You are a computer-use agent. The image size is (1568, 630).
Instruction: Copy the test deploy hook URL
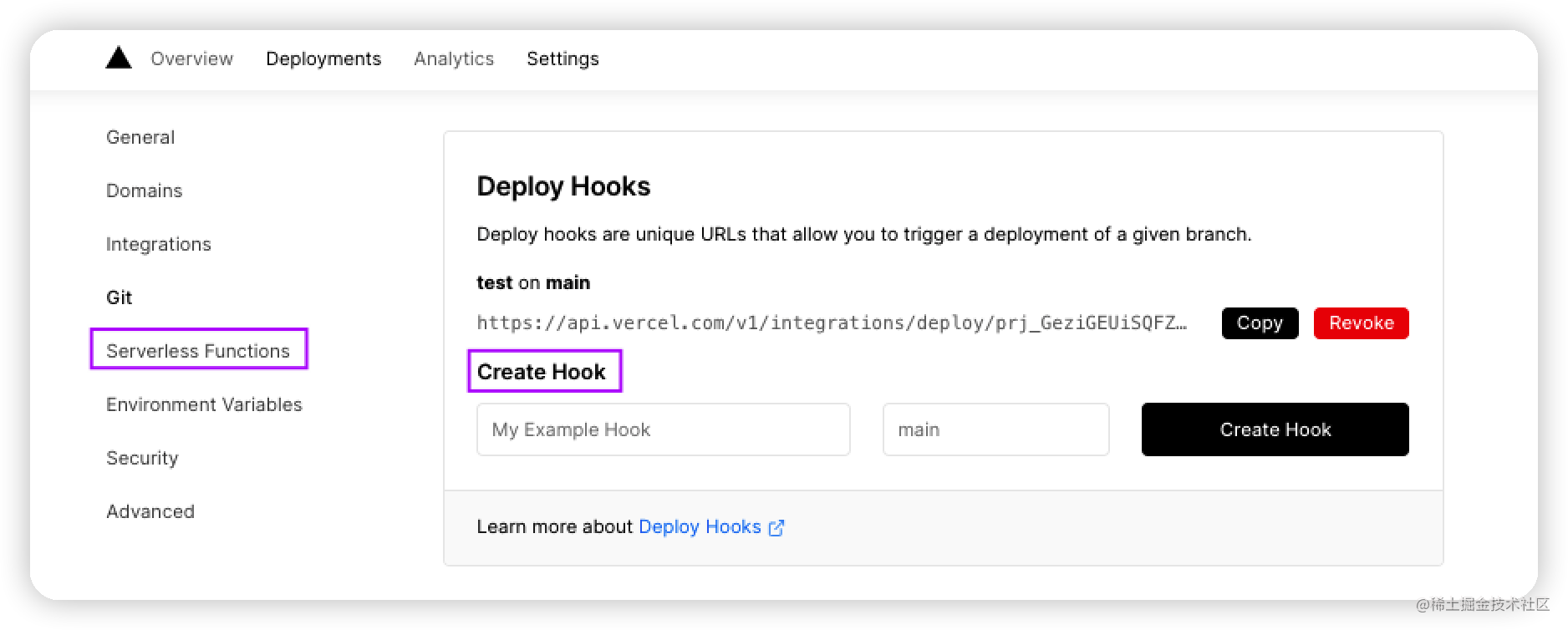(x=1260, y=323)
